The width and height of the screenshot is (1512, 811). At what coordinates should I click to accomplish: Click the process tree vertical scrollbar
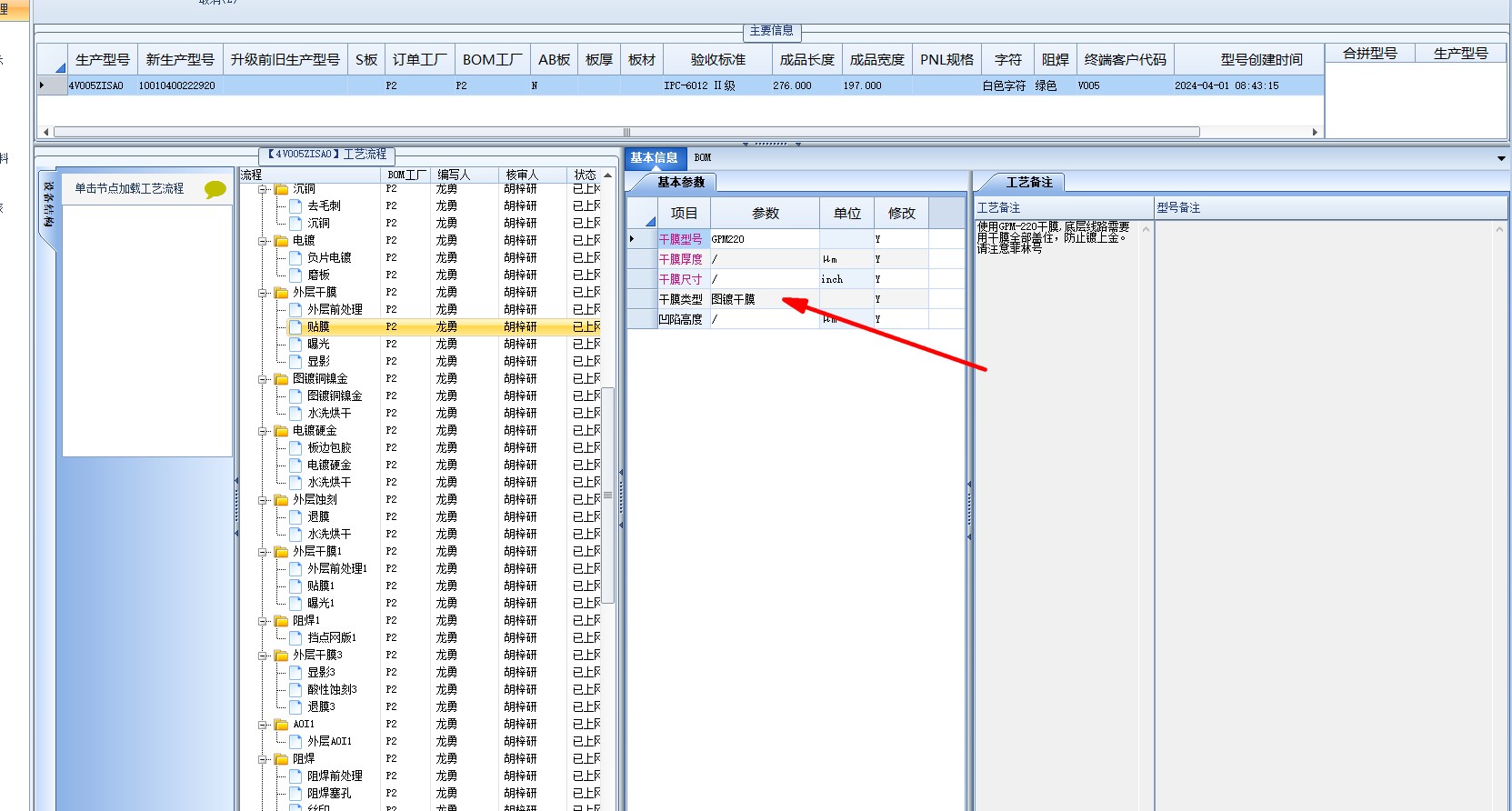[608, 496]
